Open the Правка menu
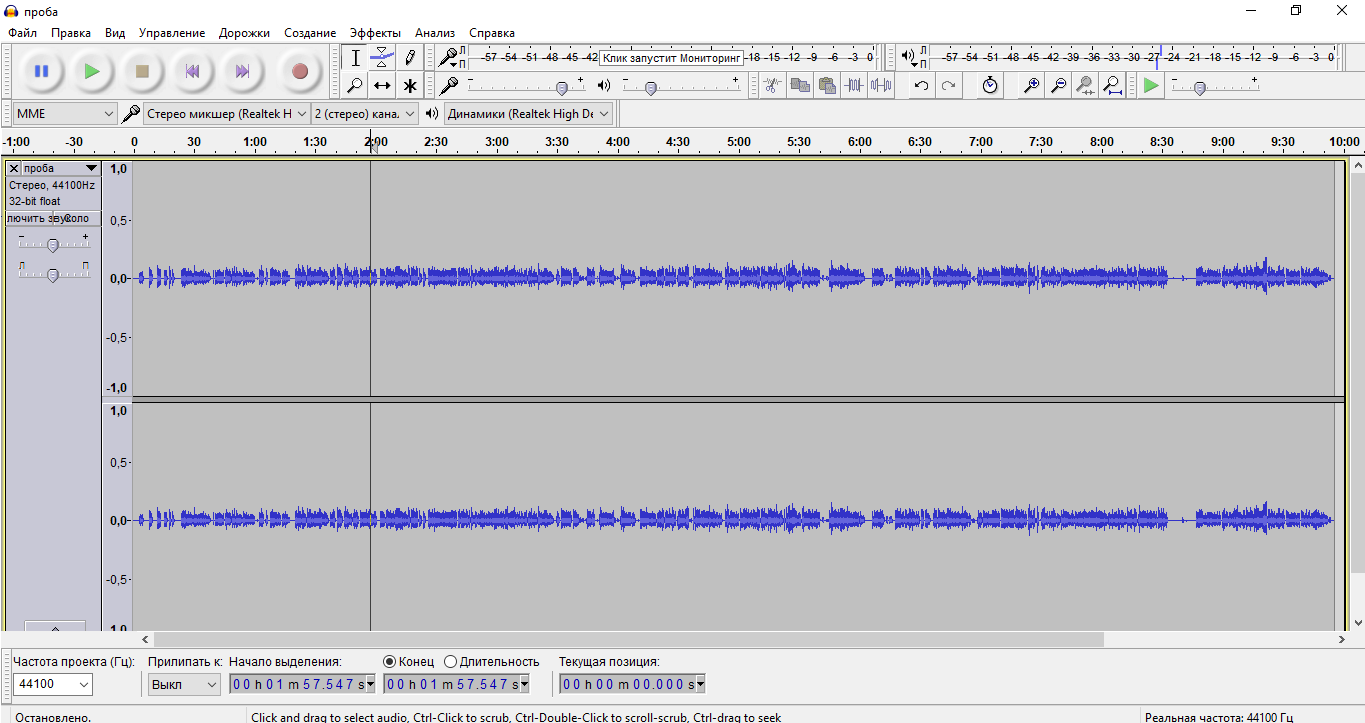This screenshot has height=723, width=1365. point(71,33)
